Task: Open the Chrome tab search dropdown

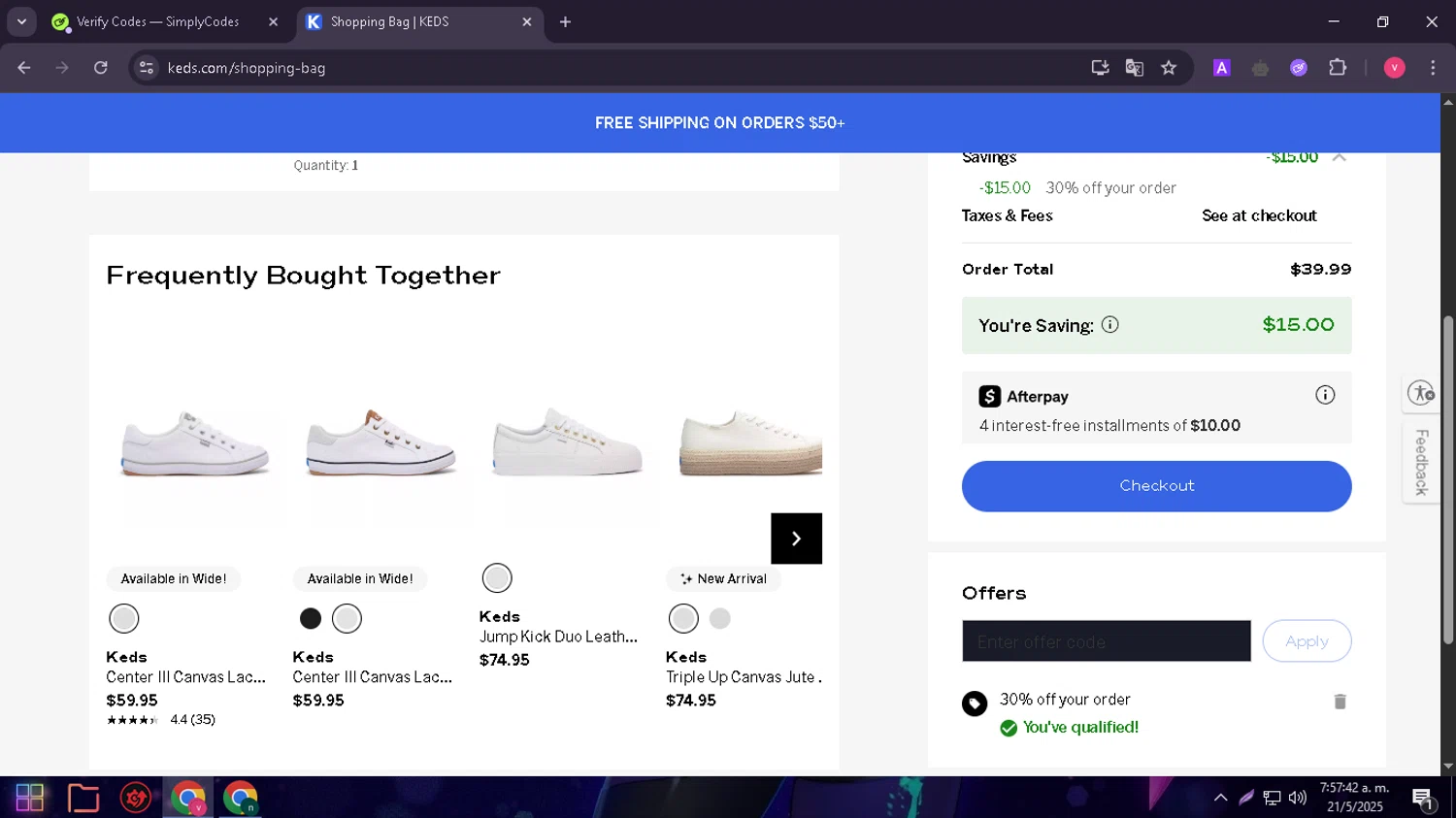Action: [x=21, y=21]
